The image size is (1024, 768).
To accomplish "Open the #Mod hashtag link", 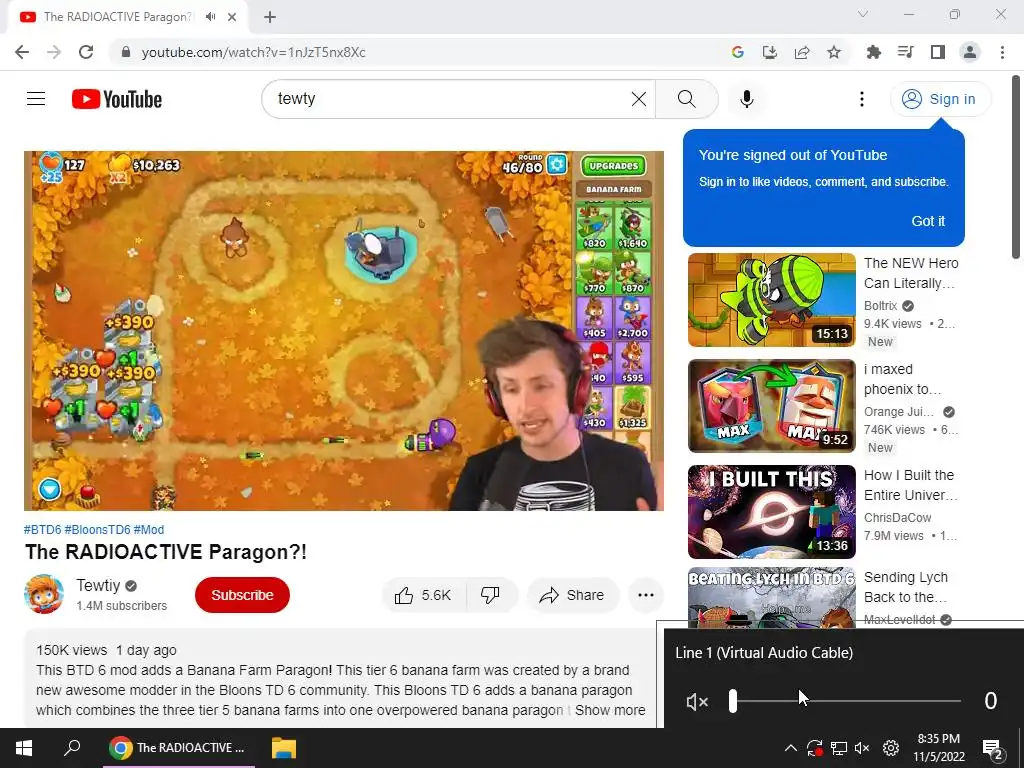I will coord(149,530).
